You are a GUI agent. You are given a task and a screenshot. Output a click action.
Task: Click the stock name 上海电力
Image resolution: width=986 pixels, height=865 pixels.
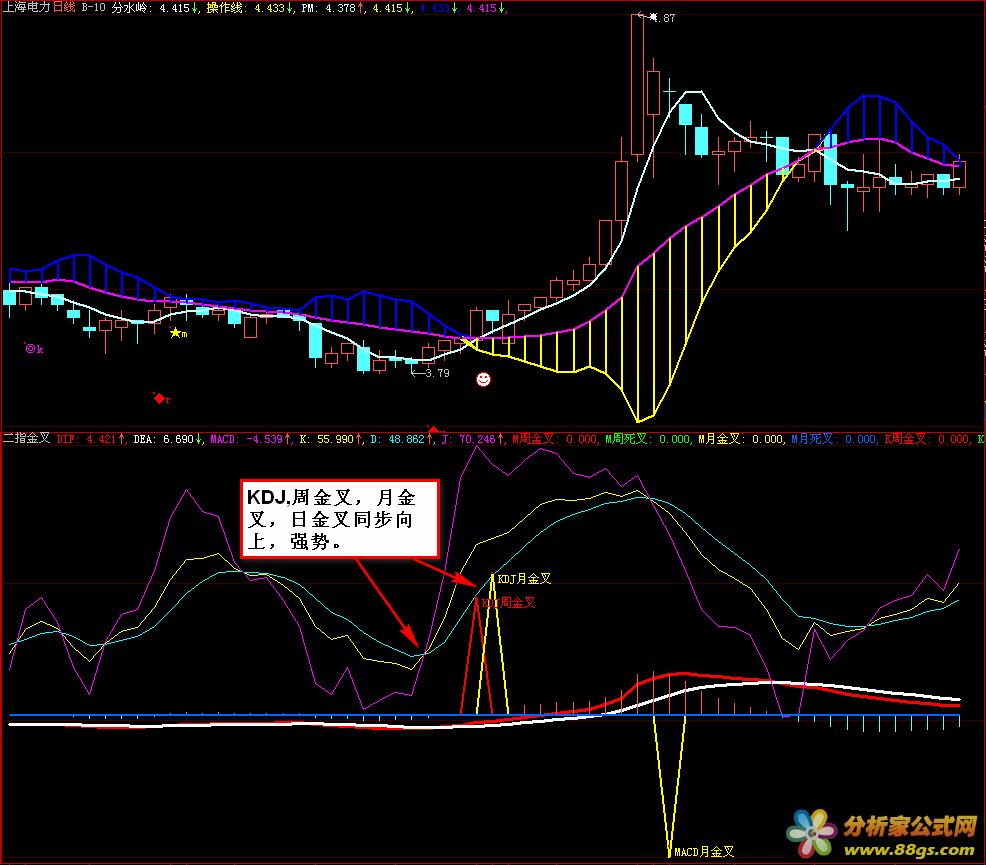(26, 8)
